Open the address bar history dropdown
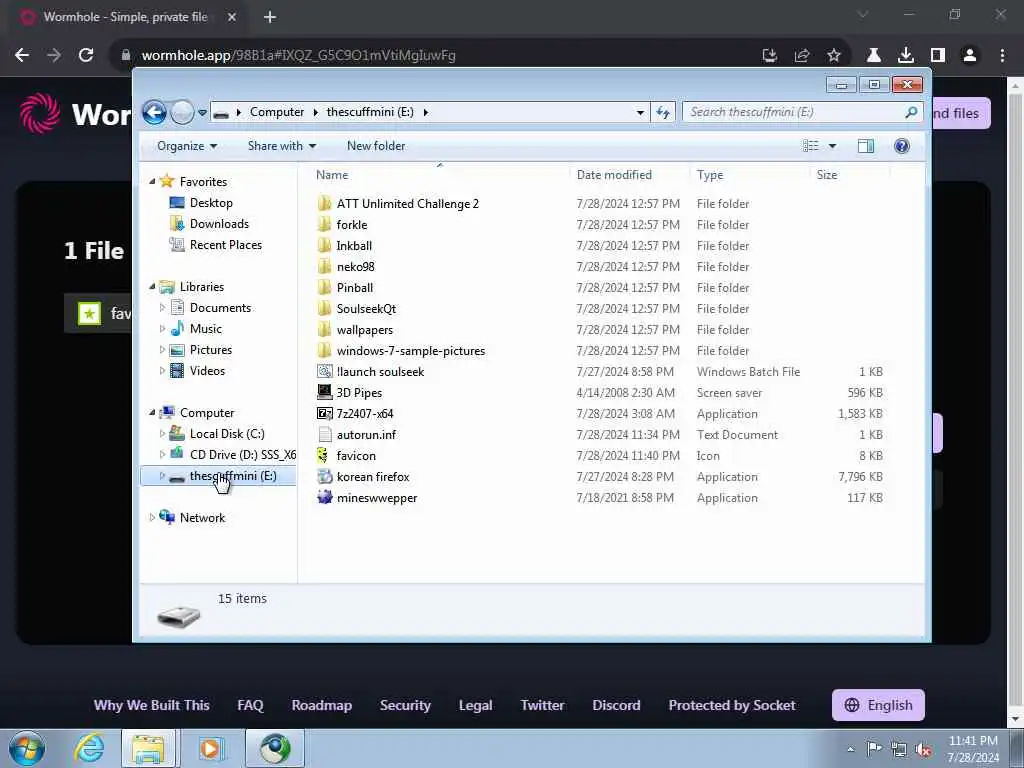1024x768 pixels. tap(640, 112)
